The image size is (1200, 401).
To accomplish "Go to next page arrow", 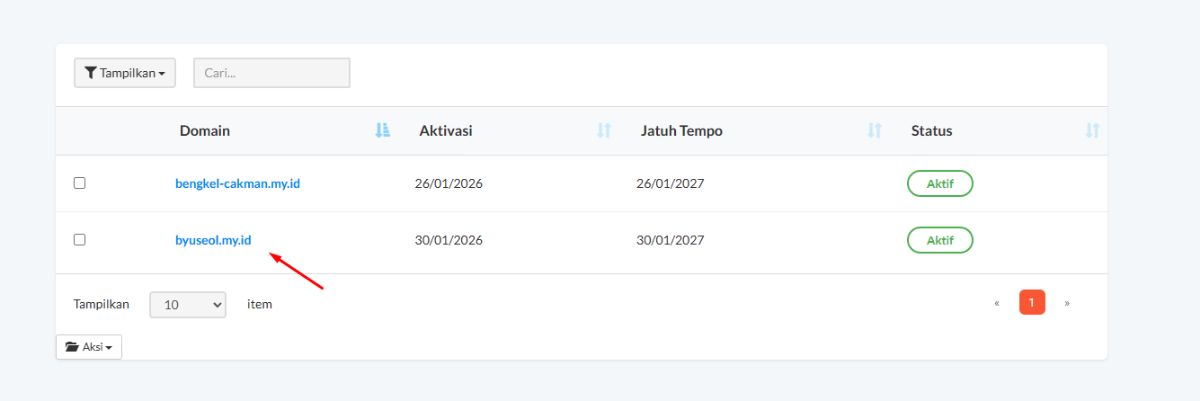I will [x=1067, y=303].
